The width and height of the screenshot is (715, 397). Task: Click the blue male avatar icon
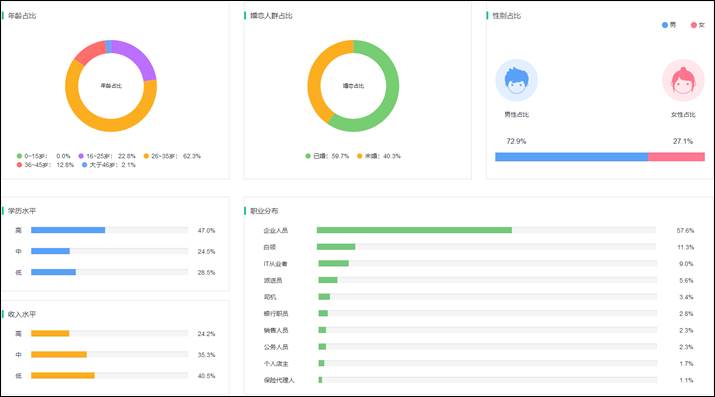click(516, 80)
